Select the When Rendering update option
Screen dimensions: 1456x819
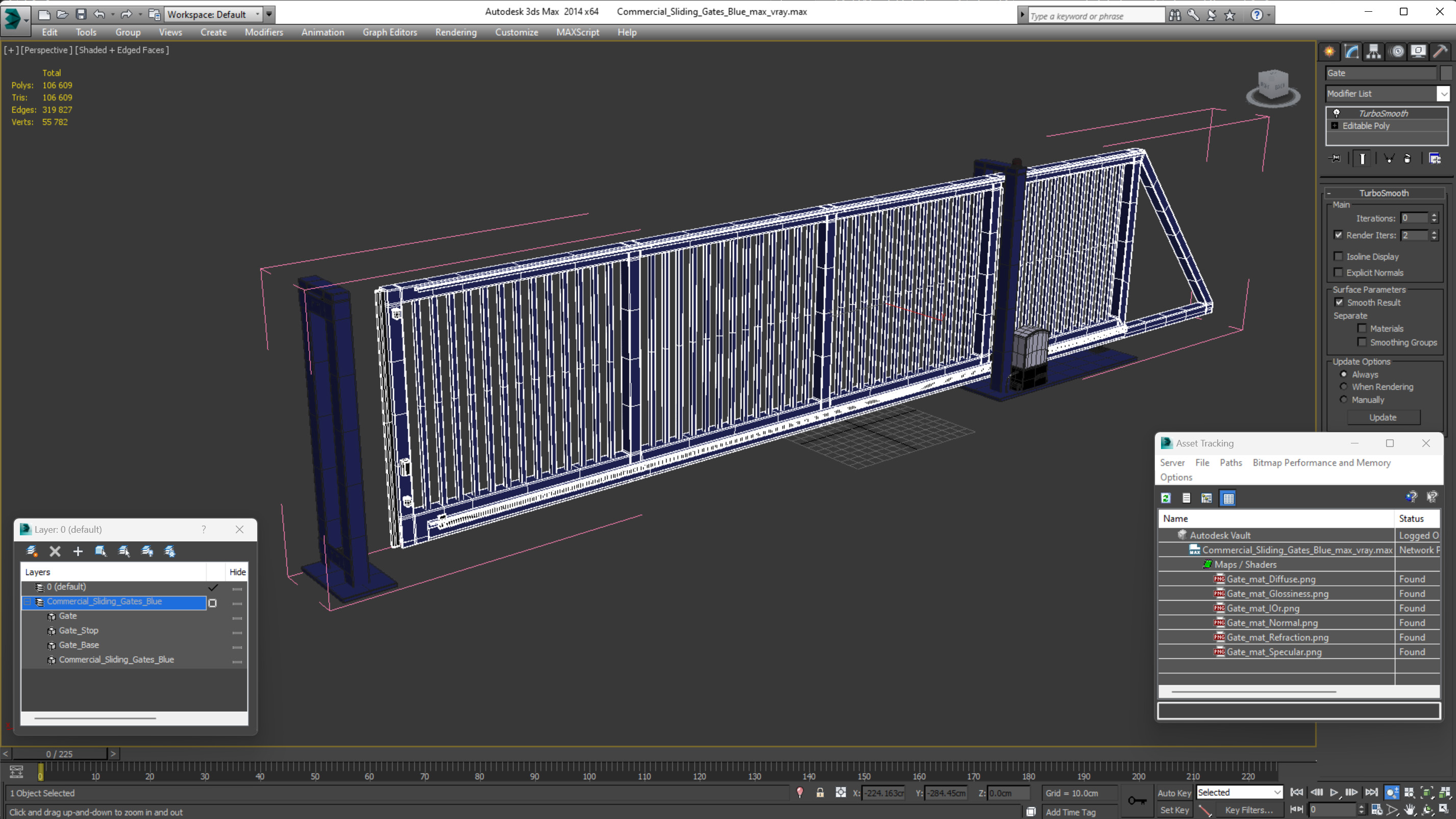pos(1344,387)
